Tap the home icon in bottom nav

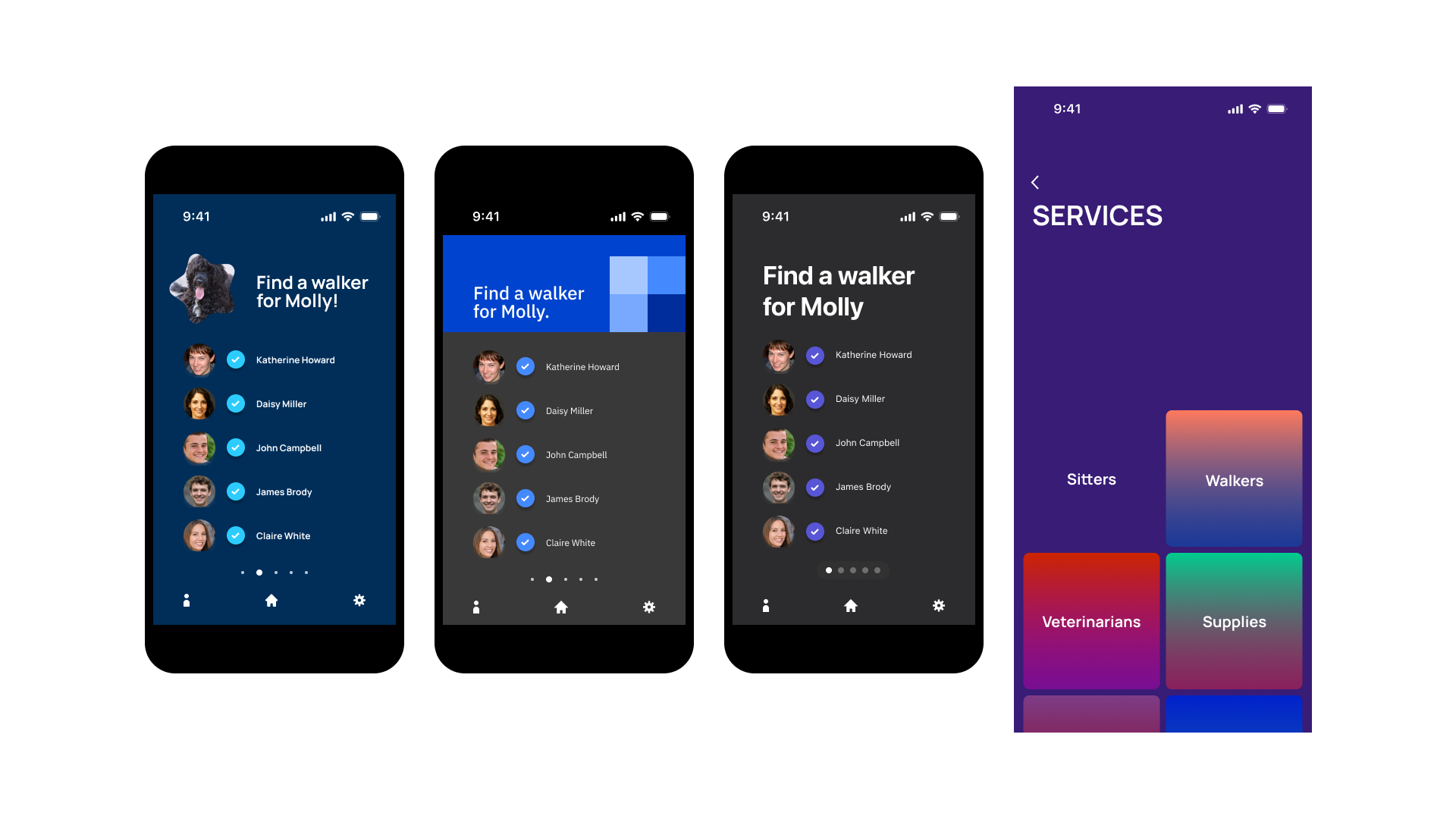pyautogui.click(x=271, y=601)
